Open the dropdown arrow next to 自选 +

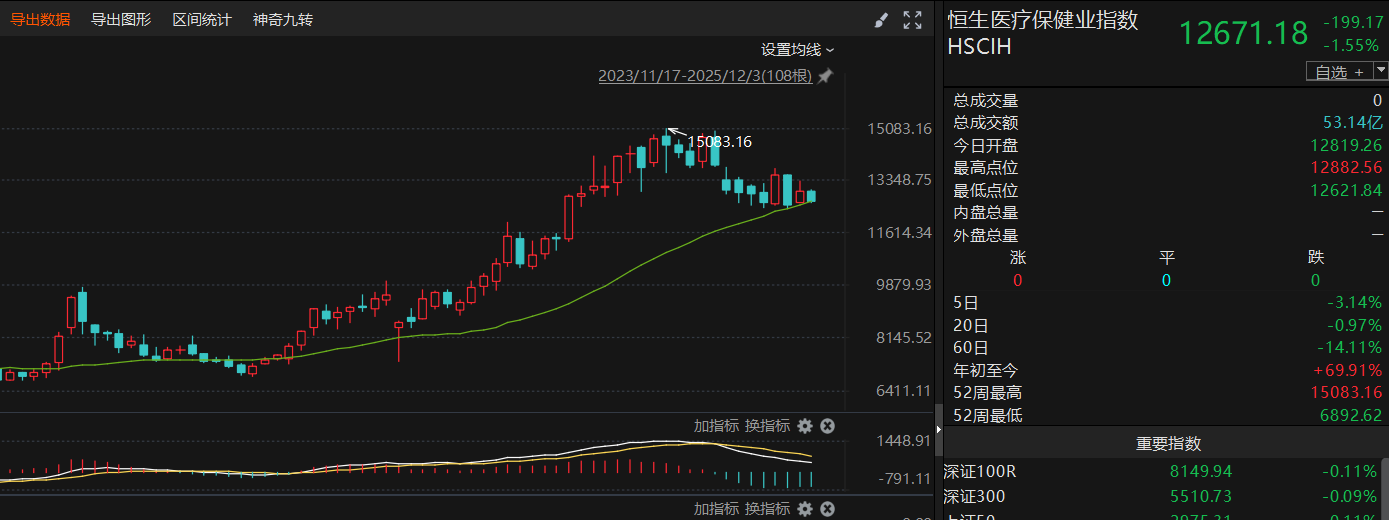pos(1381,70)
